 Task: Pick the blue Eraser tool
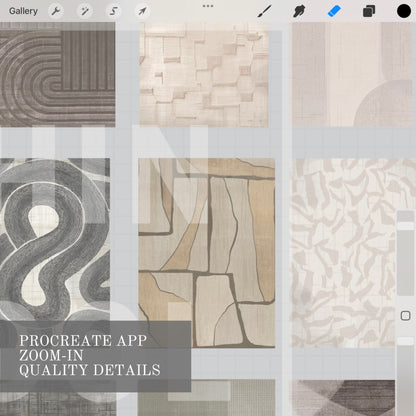[x=334, y=11]
